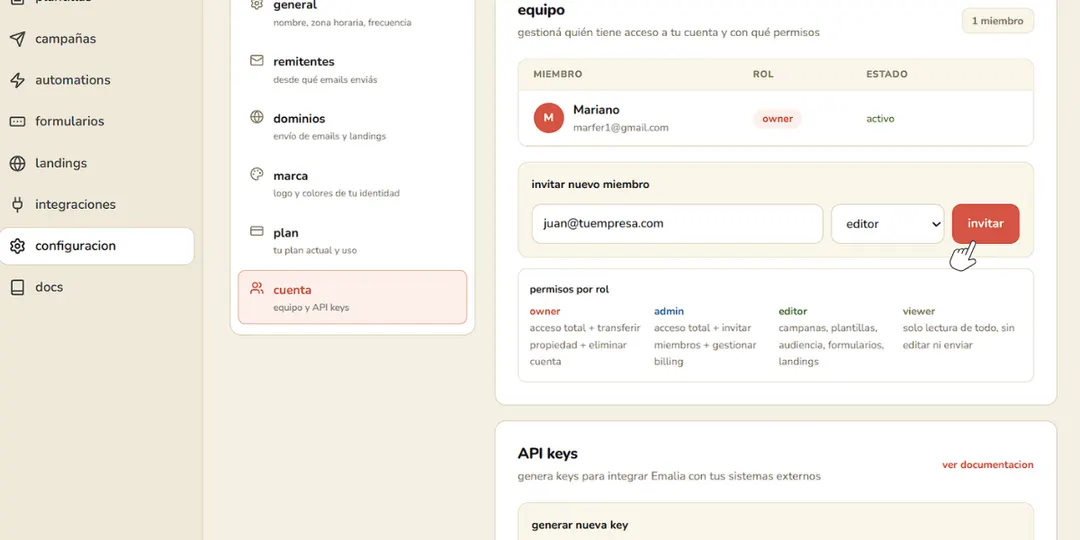
Task: Click the integraciones plug icon
Action: [17, 205]
